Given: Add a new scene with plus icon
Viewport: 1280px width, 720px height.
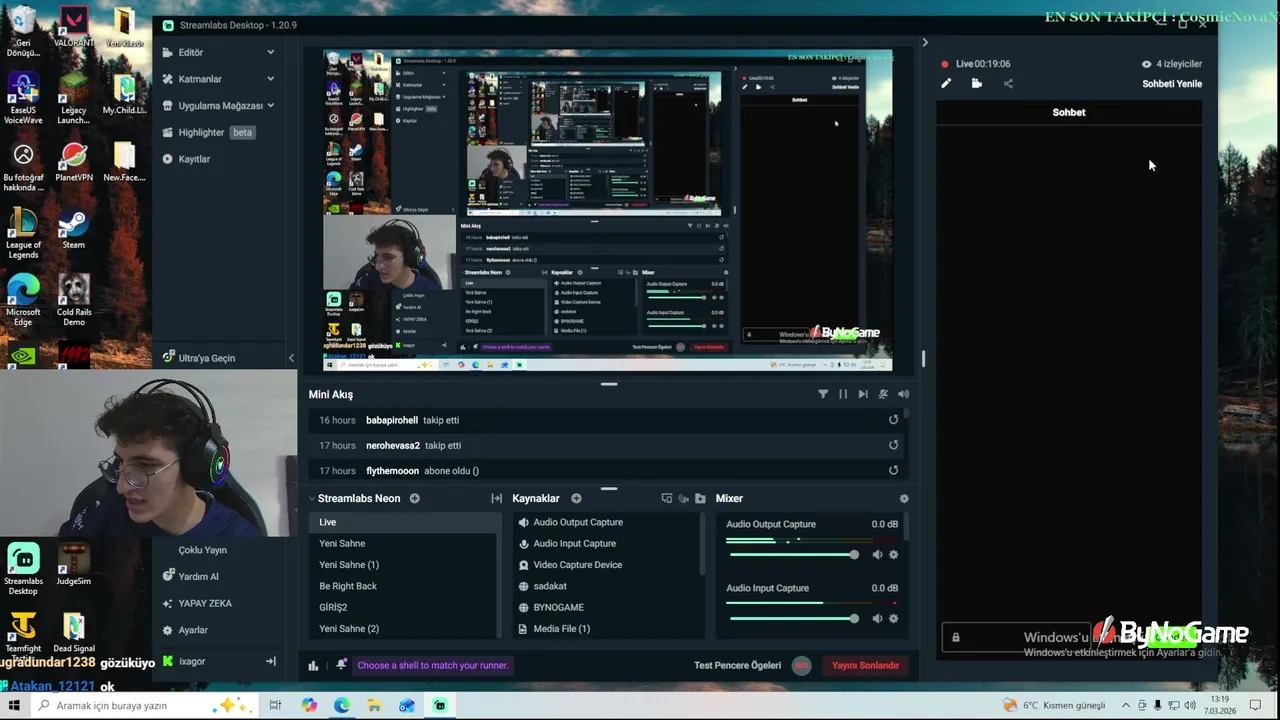Looking at the screenshot, I should click(414, 498).
